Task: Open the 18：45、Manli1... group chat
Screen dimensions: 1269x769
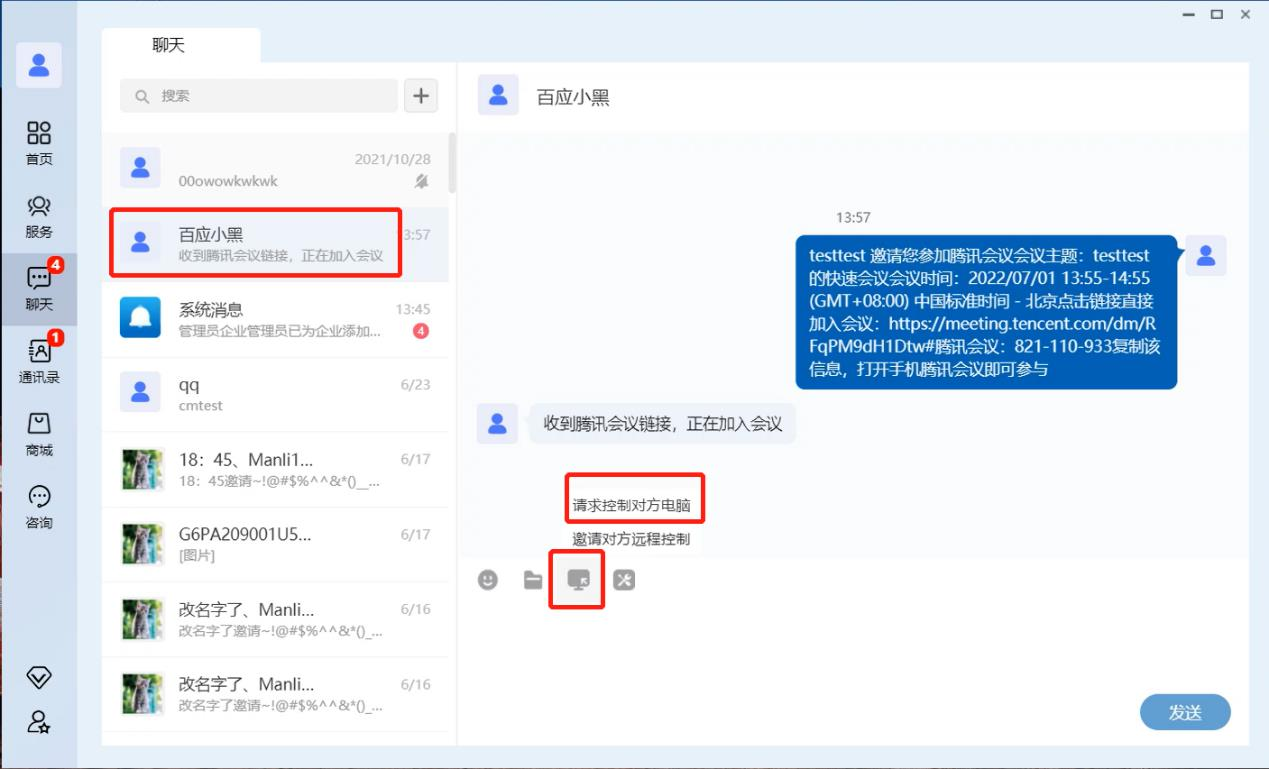Action: [x=275, y=470]
